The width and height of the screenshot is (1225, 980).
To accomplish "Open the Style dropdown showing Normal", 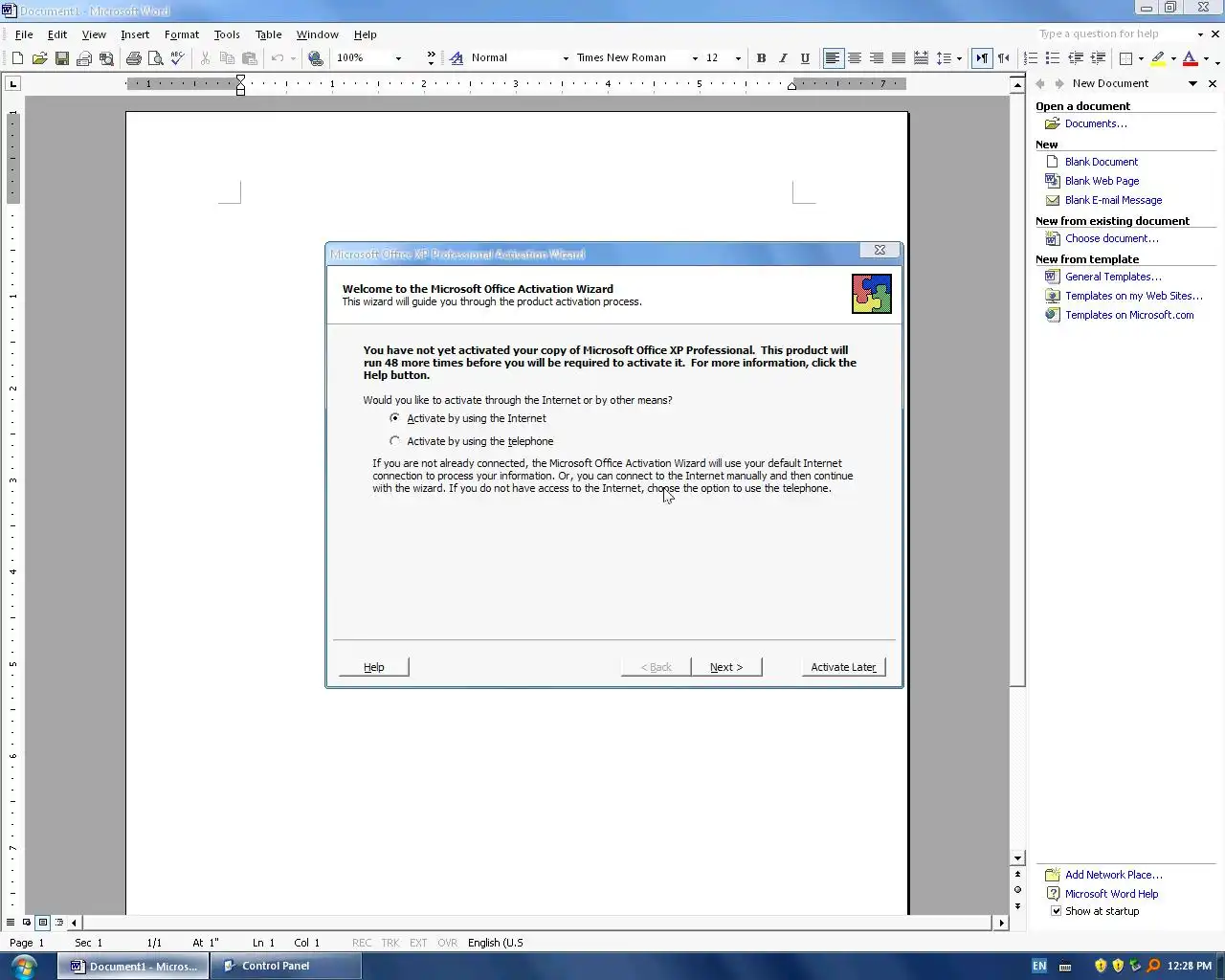I will [x=566, y=58].
